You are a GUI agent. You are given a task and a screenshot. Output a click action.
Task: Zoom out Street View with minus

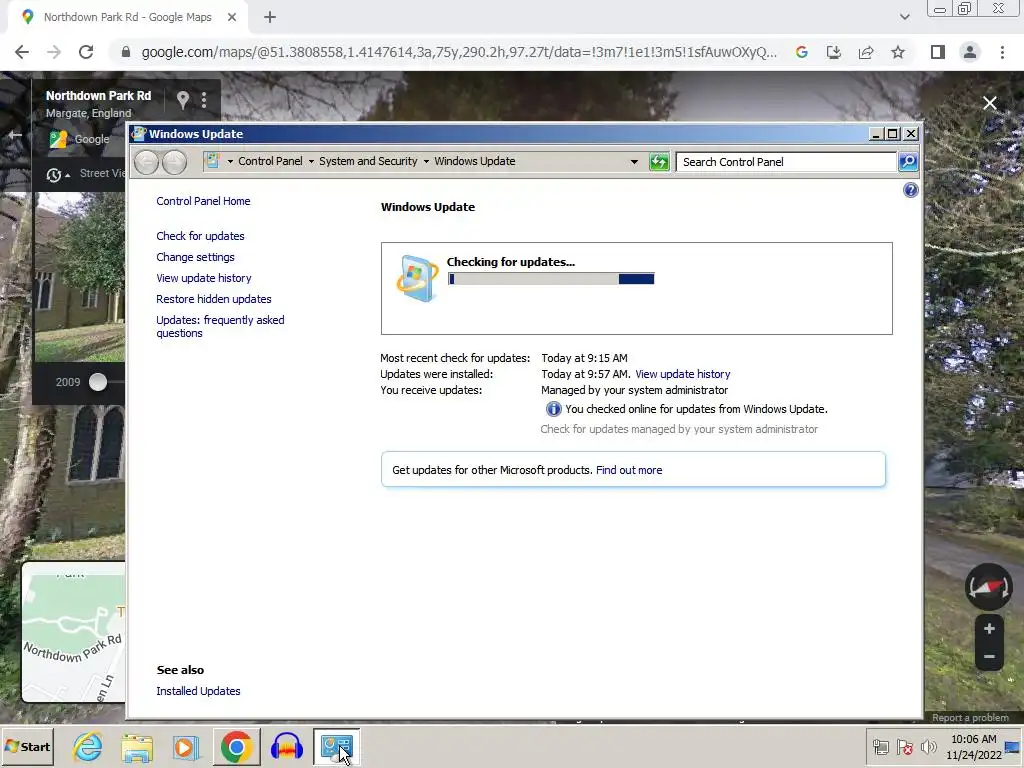[989, 656]
